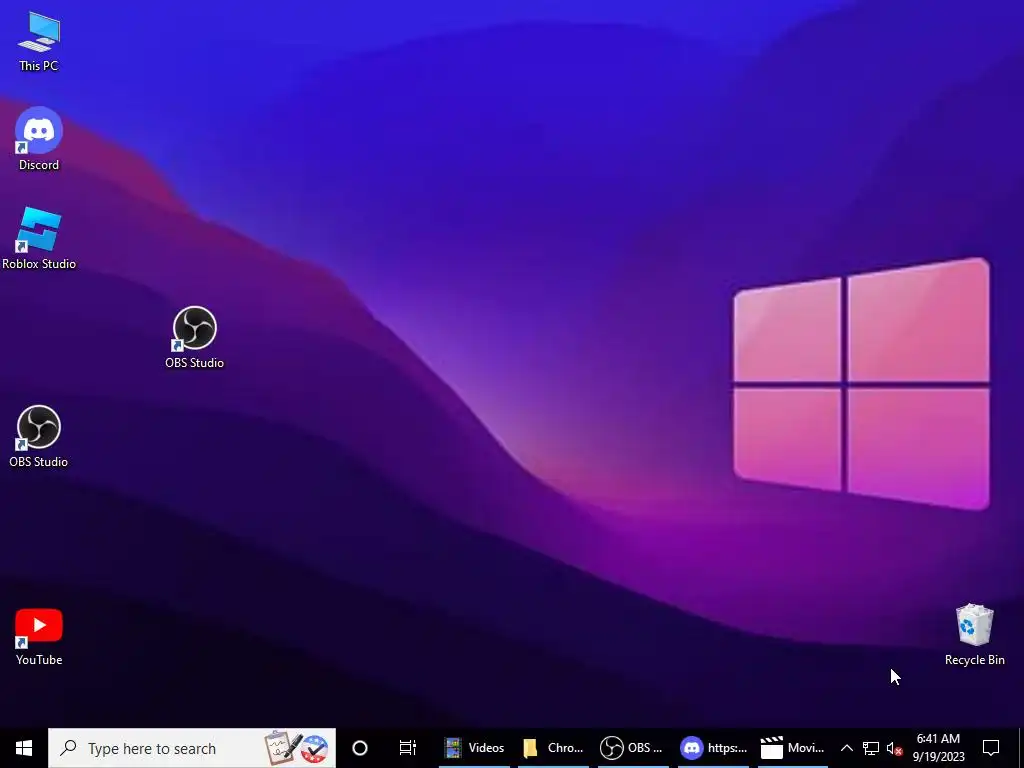The image size is (1024, 768).
Task: Switch to the Videos taskbar window
Action: click(x=475, y=748)
